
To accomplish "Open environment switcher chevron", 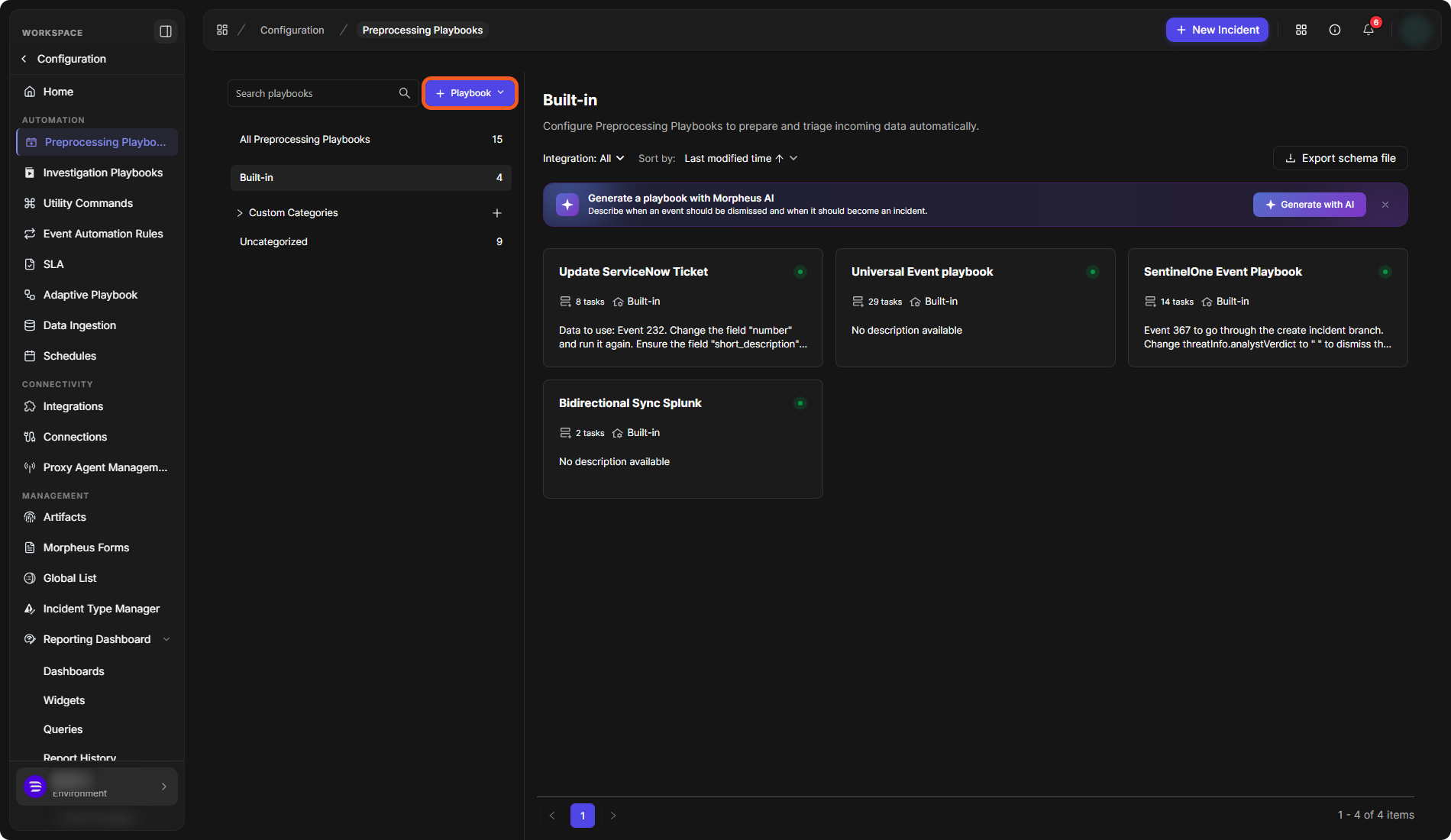I will tap(163, 787).
